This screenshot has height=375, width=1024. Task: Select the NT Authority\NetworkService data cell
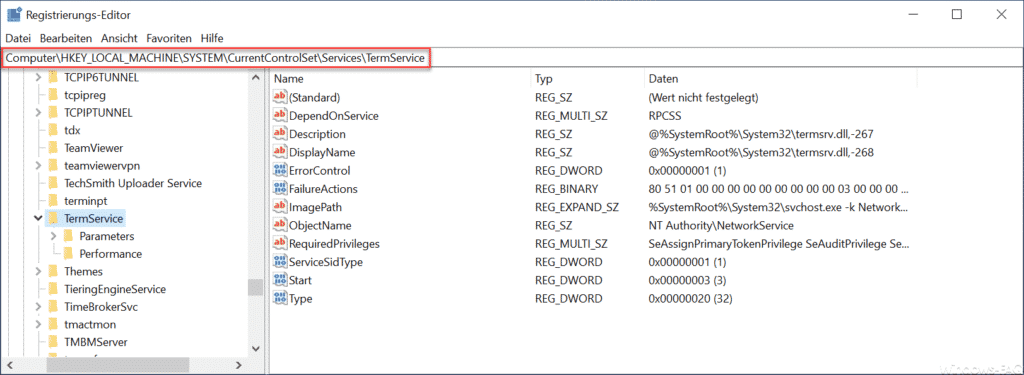point(720,225)
